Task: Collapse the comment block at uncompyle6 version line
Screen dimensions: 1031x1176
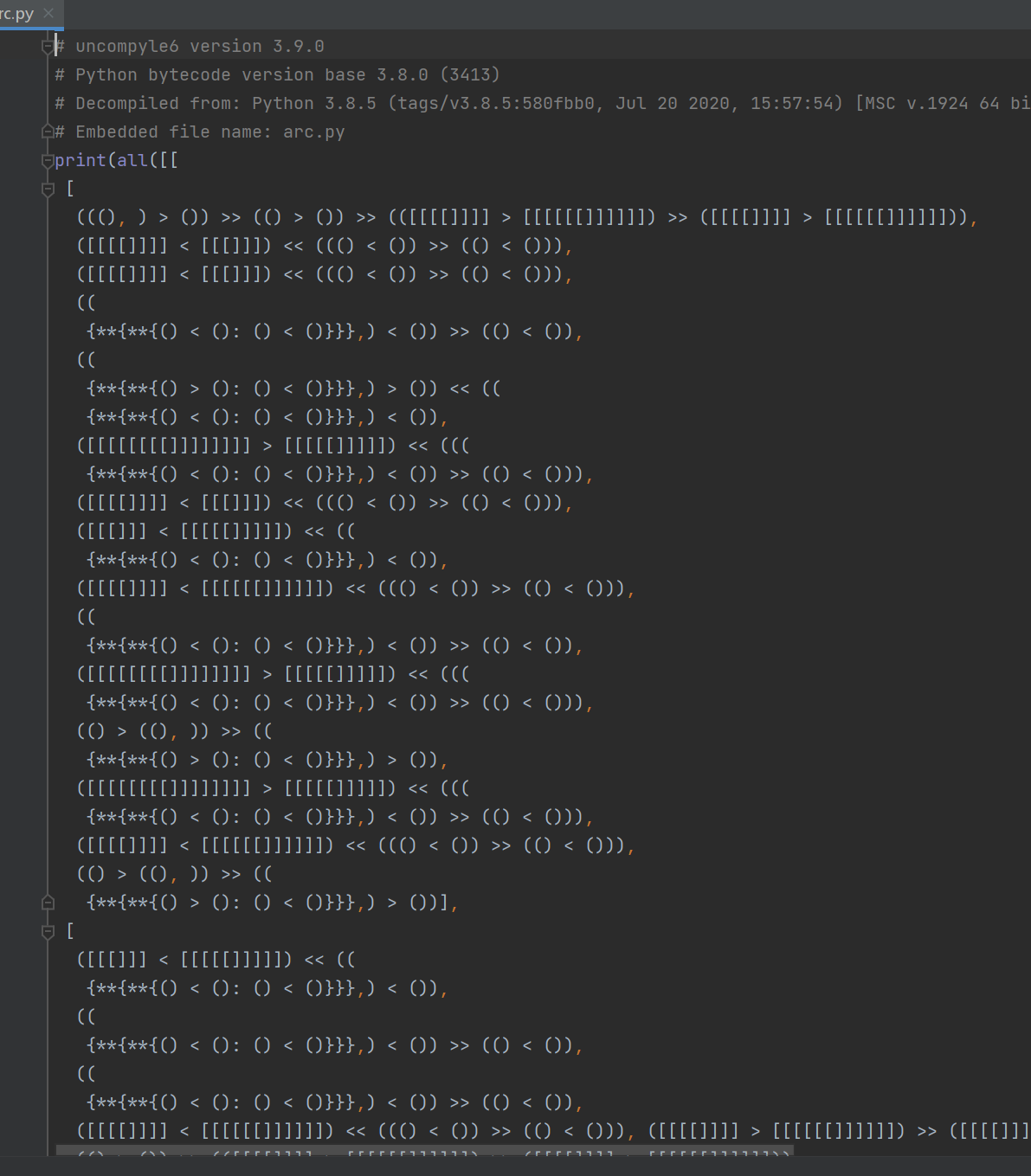Action: (48, 47)
